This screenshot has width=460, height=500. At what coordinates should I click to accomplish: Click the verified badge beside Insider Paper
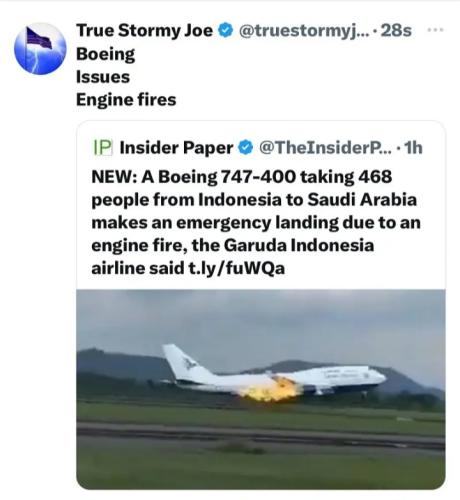click(246, 148)
